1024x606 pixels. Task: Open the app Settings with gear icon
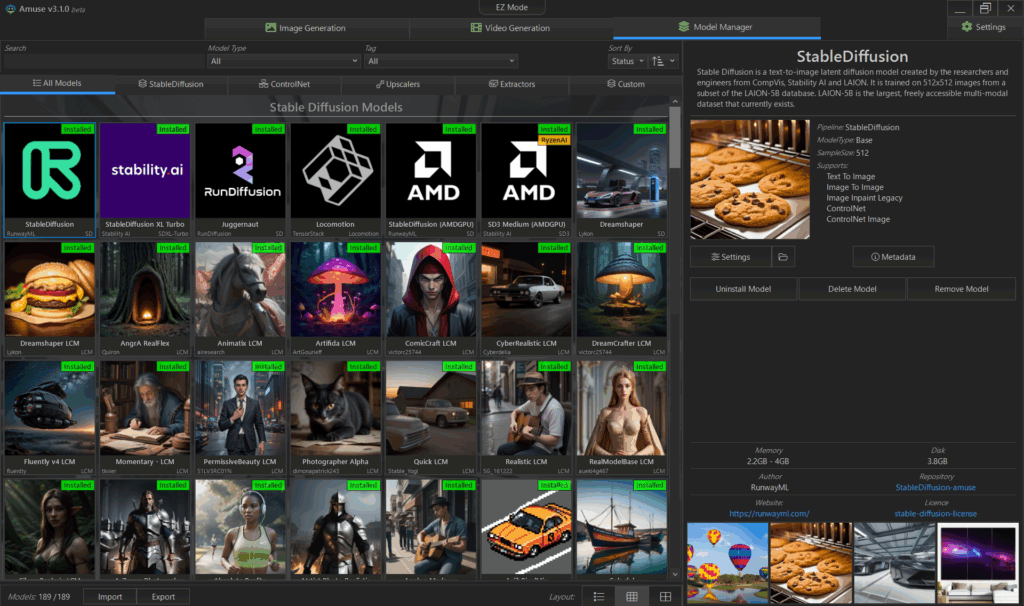[x=984, y=27]
